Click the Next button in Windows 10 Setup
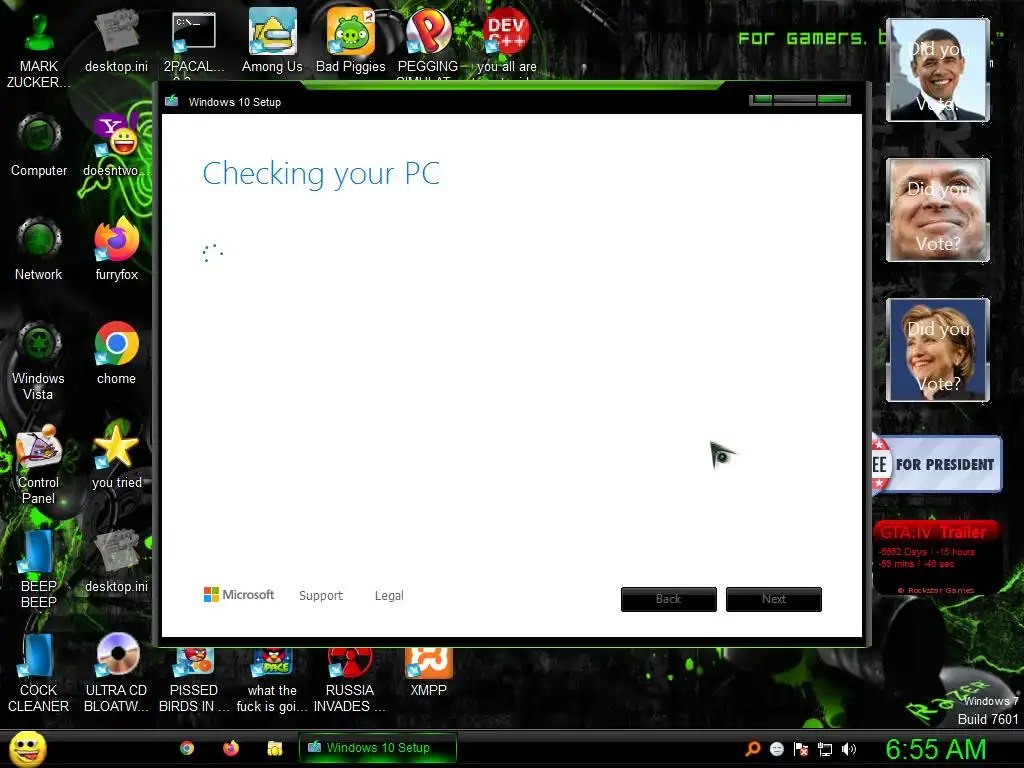 (774, 599)
